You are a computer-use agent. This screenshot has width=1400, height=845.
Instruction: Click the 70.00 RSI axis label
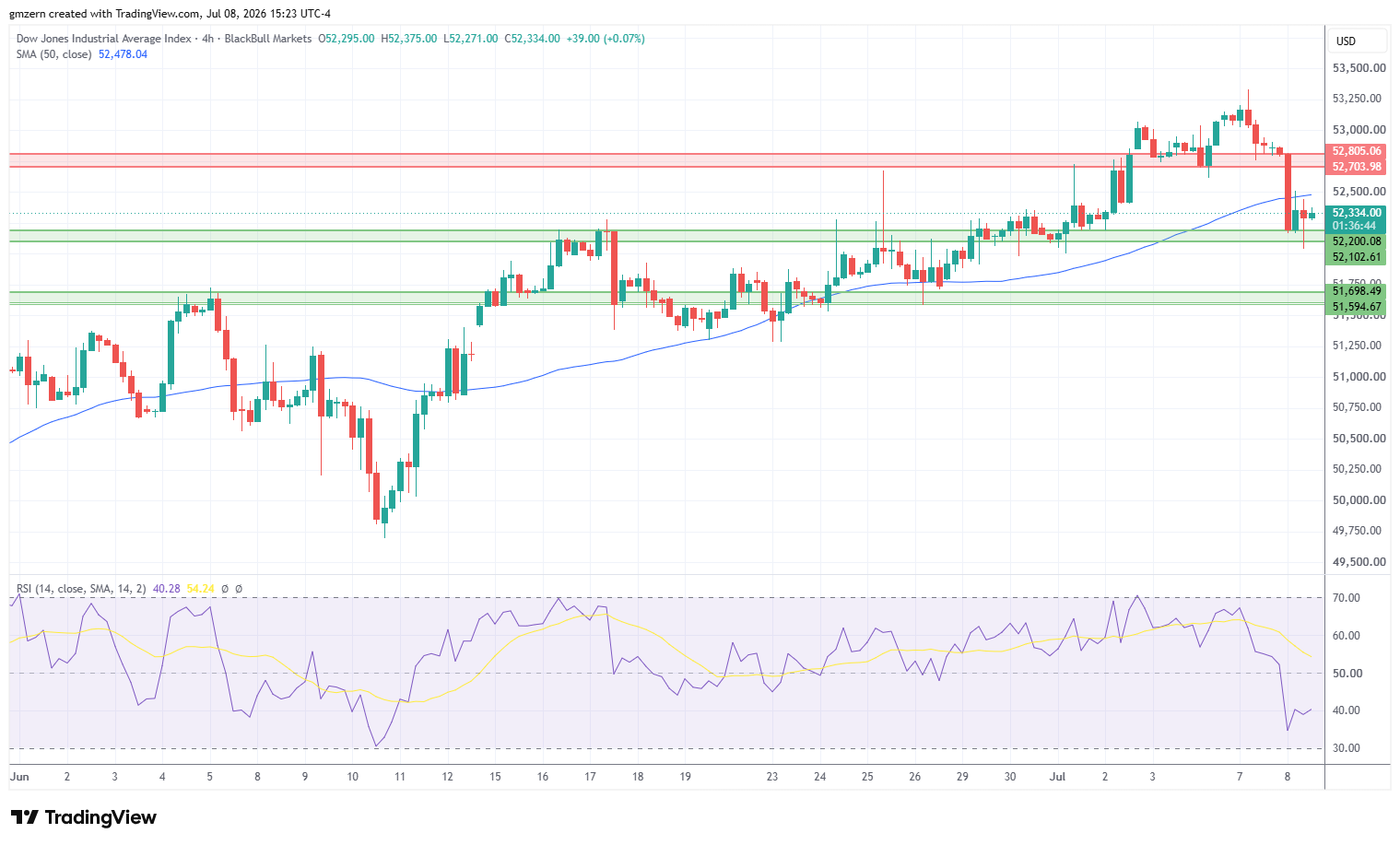[1347, 598]
